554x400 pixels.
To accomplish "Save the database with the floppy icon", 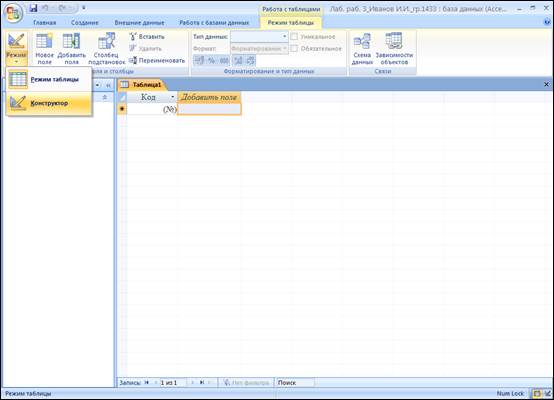I will (33, 8).
